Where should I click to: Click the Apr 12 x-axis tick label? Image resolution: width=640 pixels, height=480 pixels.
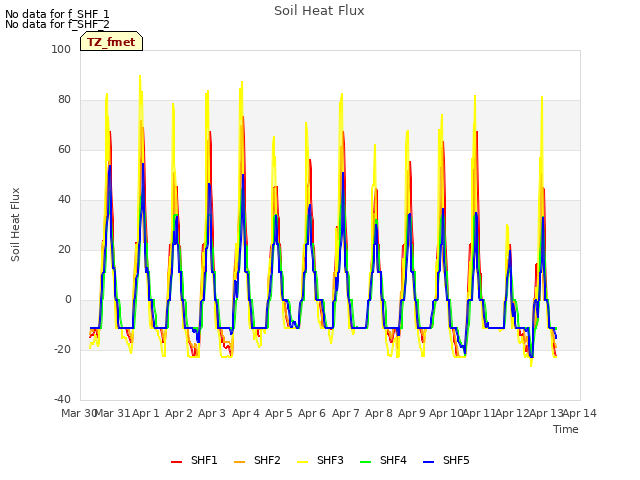point(513,413)
